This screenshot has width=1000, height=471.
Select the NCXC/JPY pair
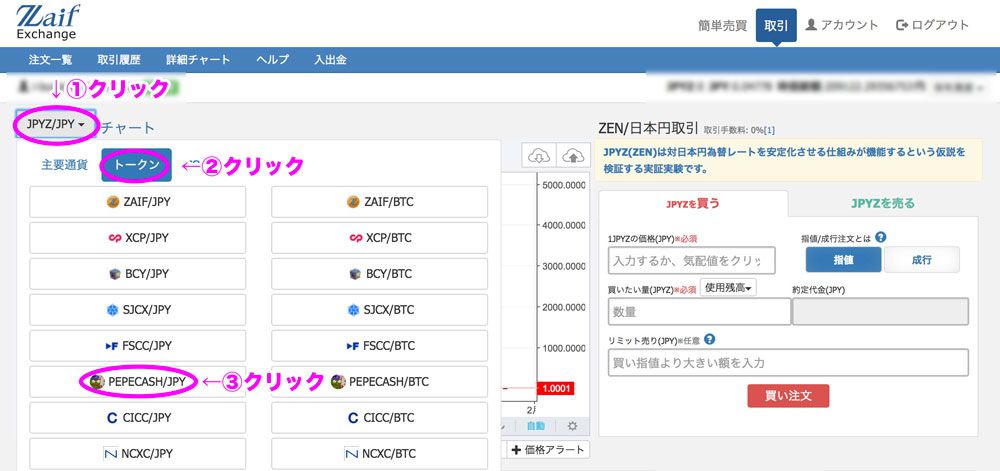[138, 454]
